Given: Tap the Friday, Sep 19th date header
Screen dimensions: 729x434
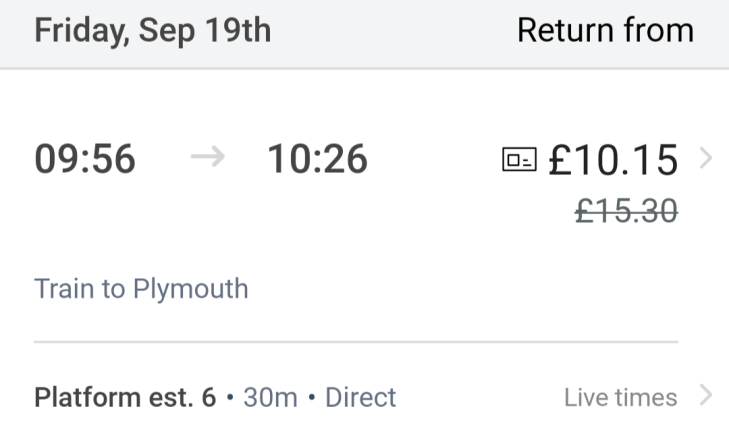Looking at the screenshot, I should (x=152, y=31).
